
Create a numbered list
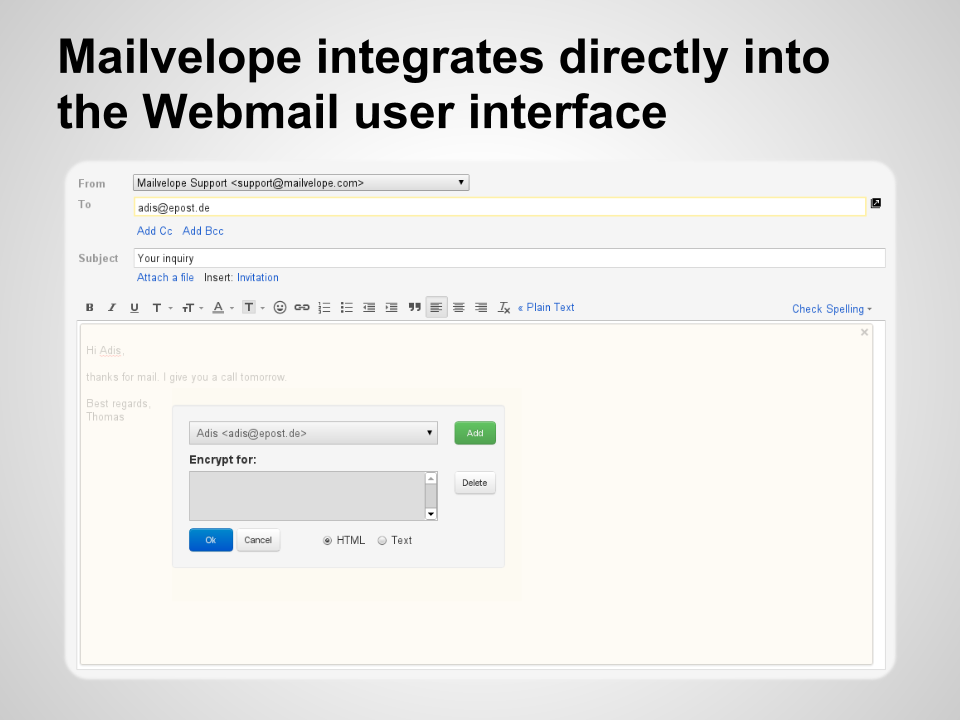[x=324, y=307]
